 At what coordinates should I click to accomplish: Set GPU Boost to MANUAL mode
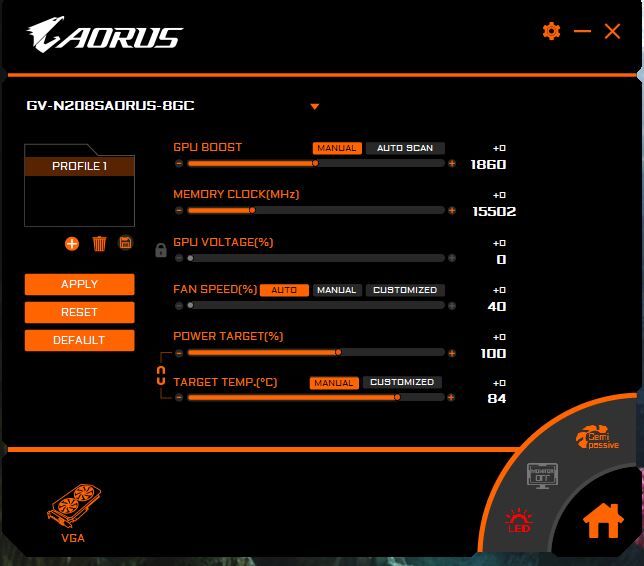pos(337,148)
